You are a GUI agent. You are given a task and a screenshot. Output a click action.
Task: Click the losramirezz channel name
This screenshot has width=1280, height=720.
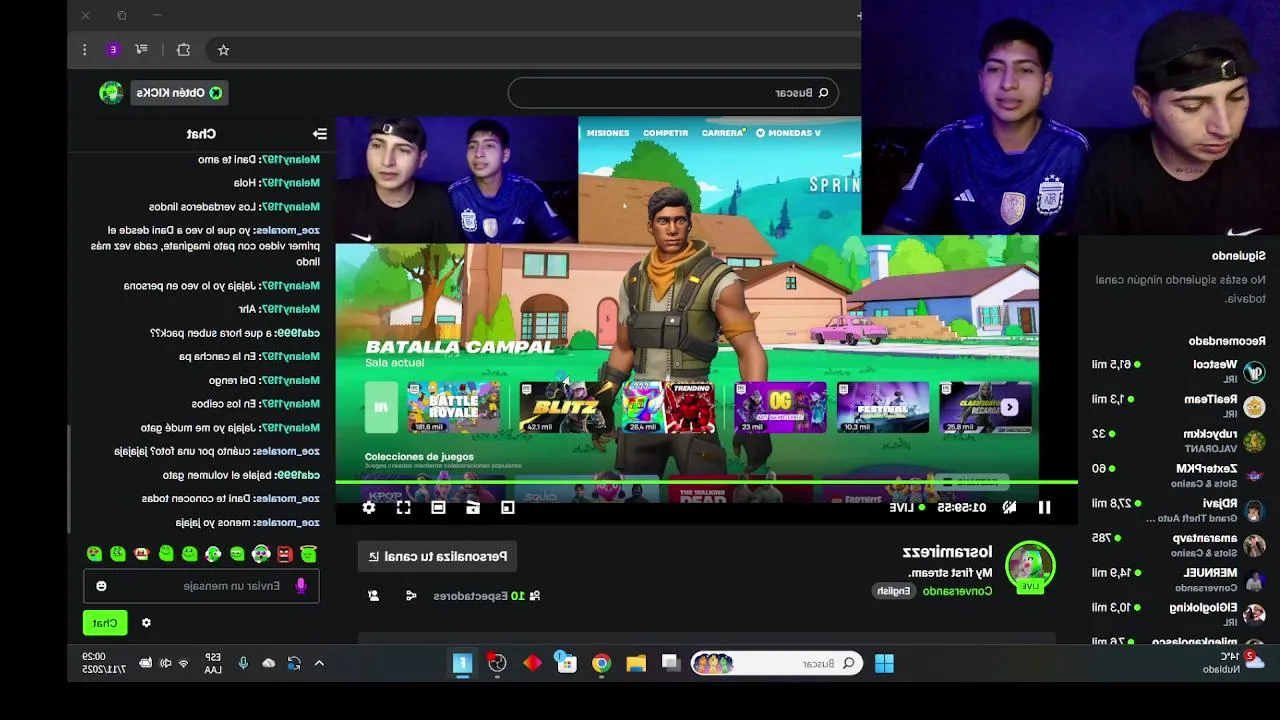[x=947, y=552]
